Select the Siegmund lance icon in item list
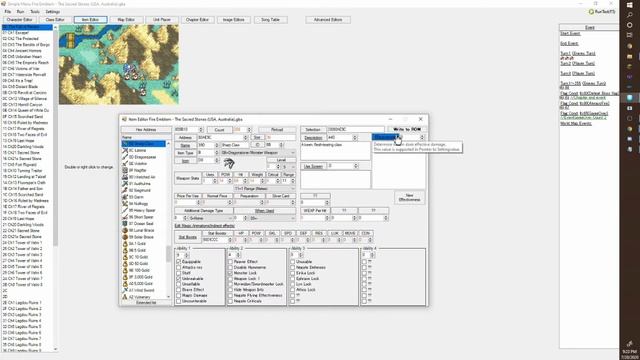The image size is (640, 360). 125,190
